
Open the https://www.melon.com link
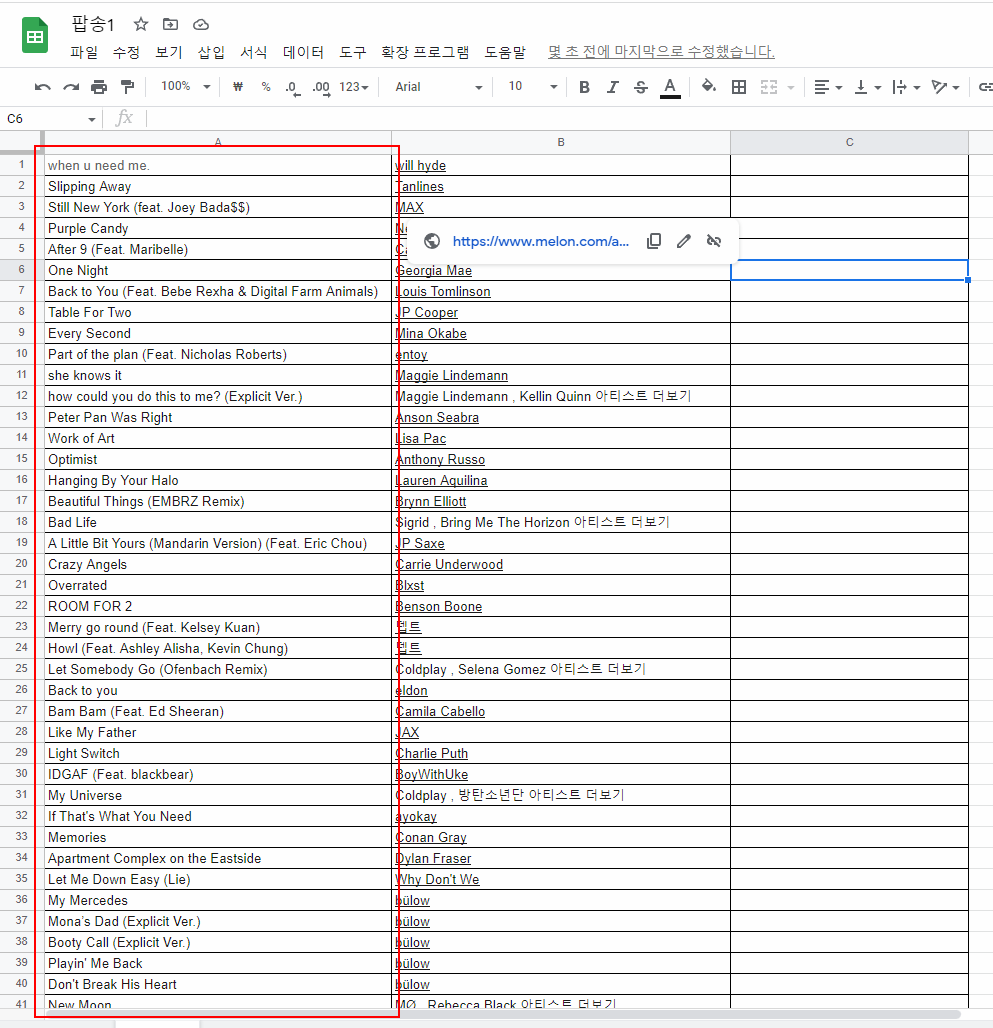[x=541, y=241]
